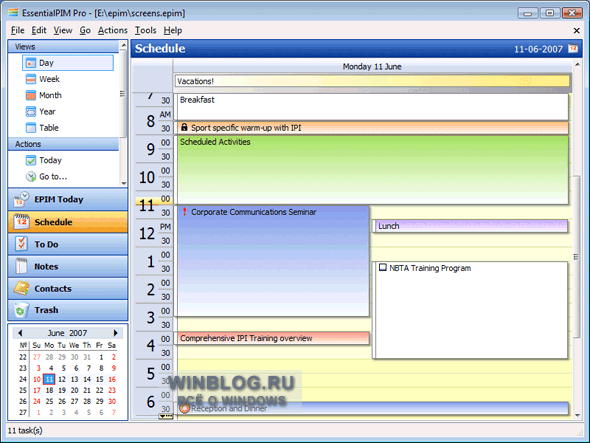Viewport: 590px width, 443px height.
Task: Click schedule scrollbar down arrow
Action: point(578,415)
